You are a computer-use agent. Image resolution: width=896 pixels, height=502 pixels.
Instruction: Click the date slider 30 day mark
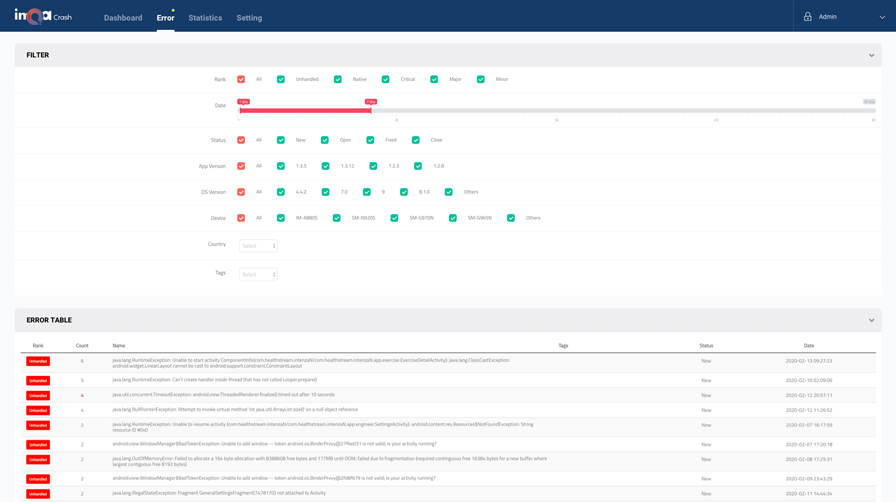coord(869,102)
